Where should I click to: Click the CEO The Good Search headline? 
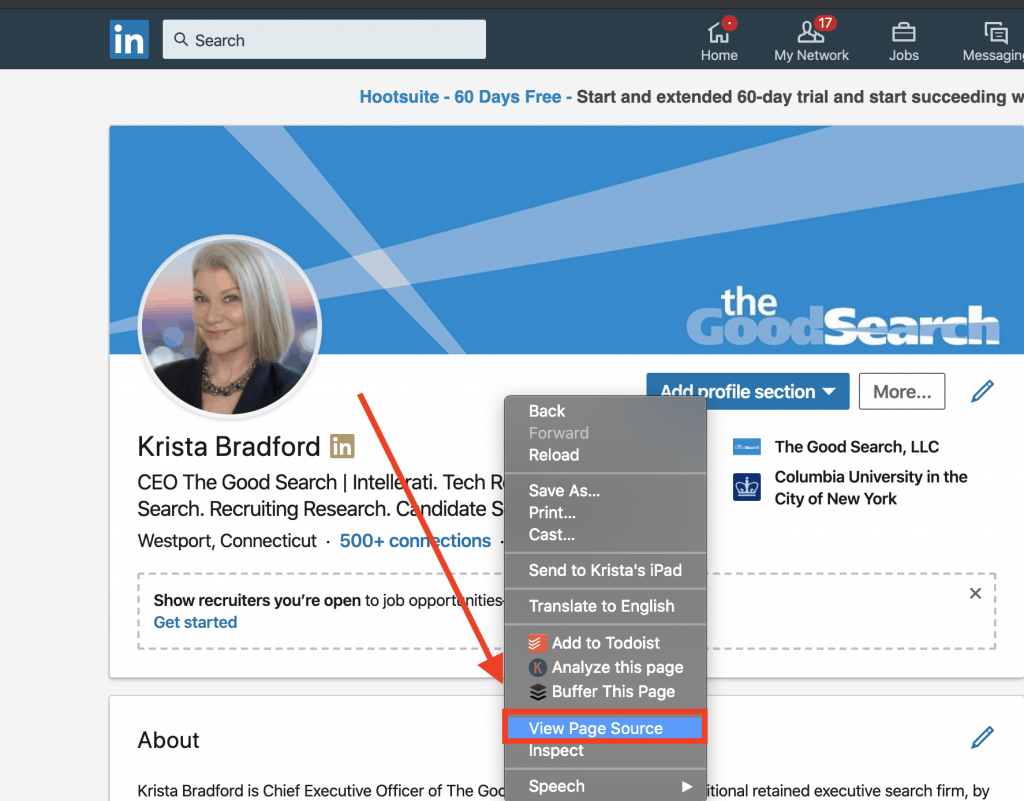click(x=321, y=495)
